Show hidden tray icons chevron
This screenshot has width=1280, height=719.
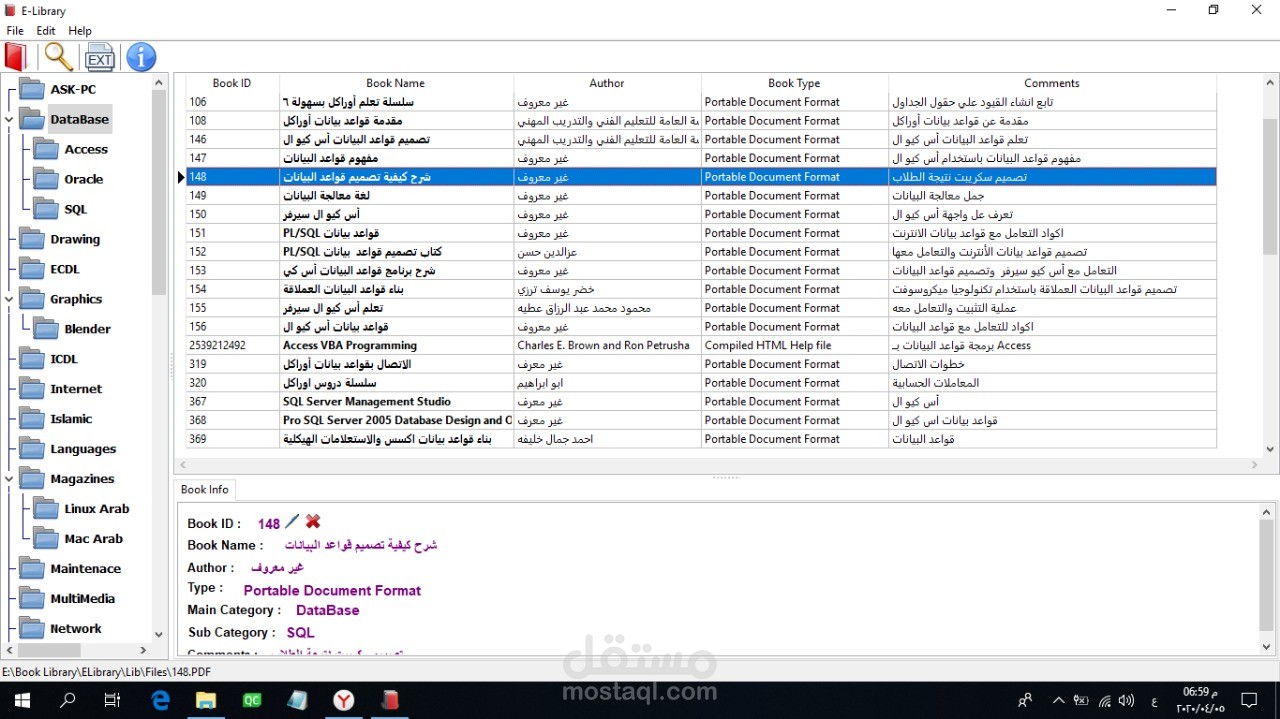1058,700
